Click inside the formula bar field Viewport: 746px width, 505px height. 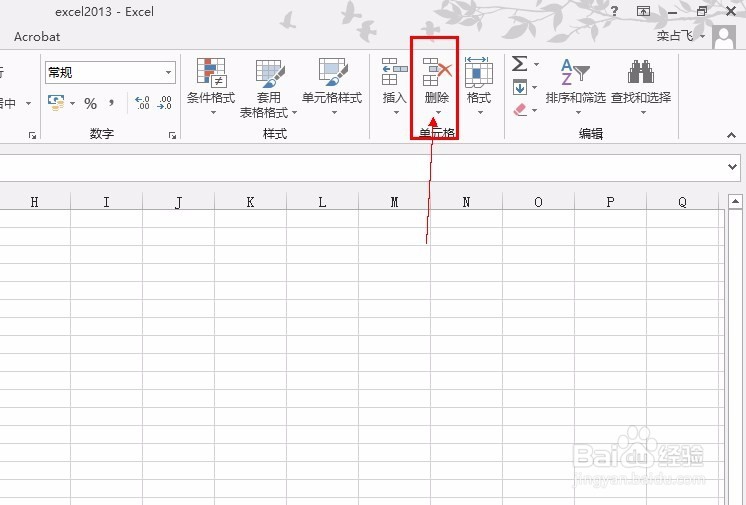point(362,168)
